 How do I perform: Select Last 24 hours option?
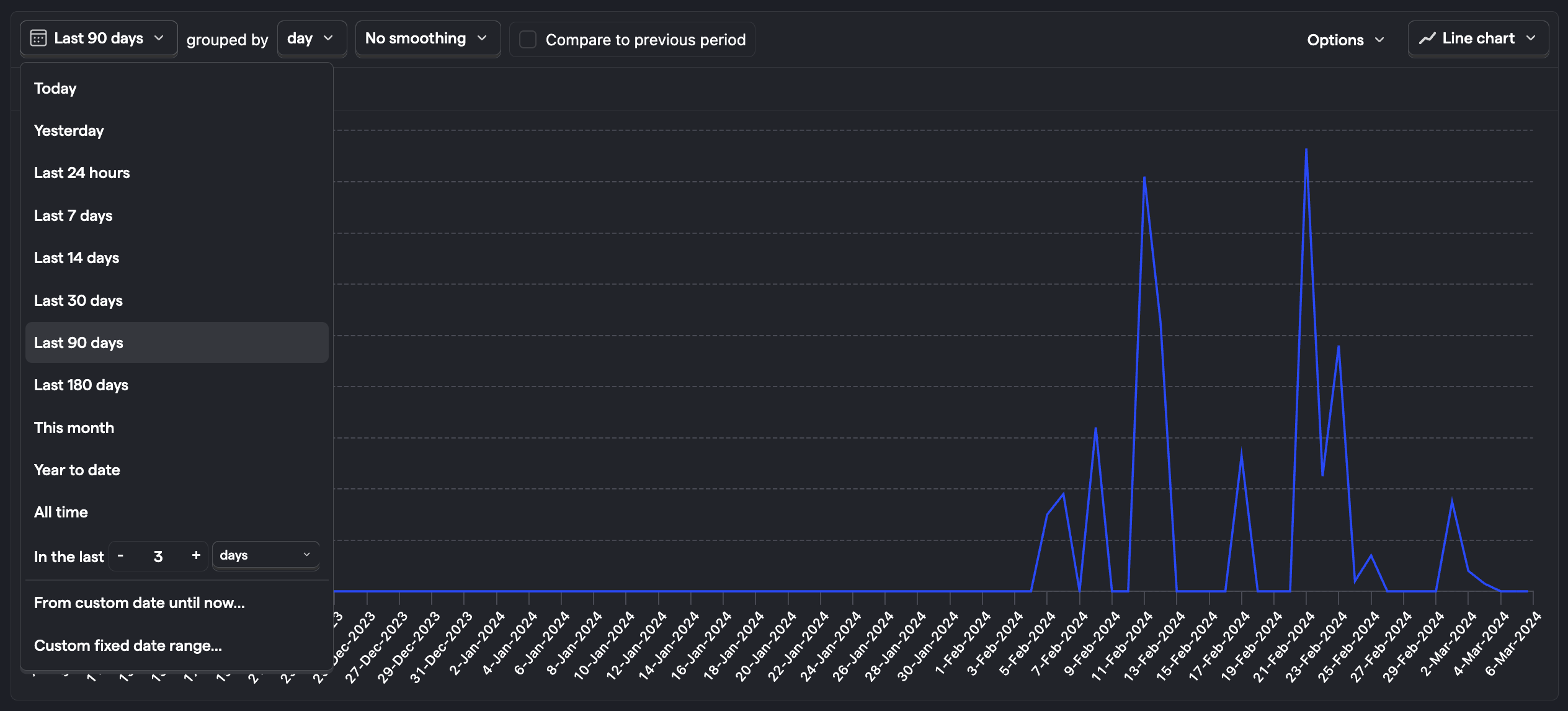click(x=177, y=172)
